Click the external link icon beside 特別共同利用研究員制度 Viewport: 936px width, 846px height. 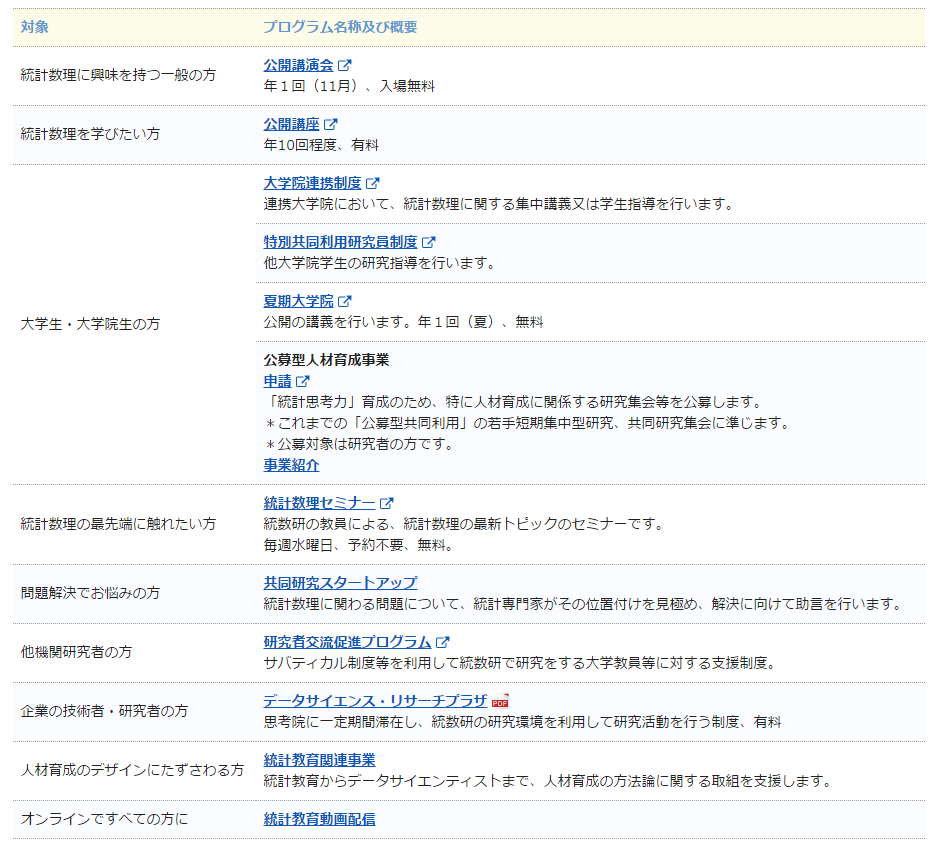point(429,242)
